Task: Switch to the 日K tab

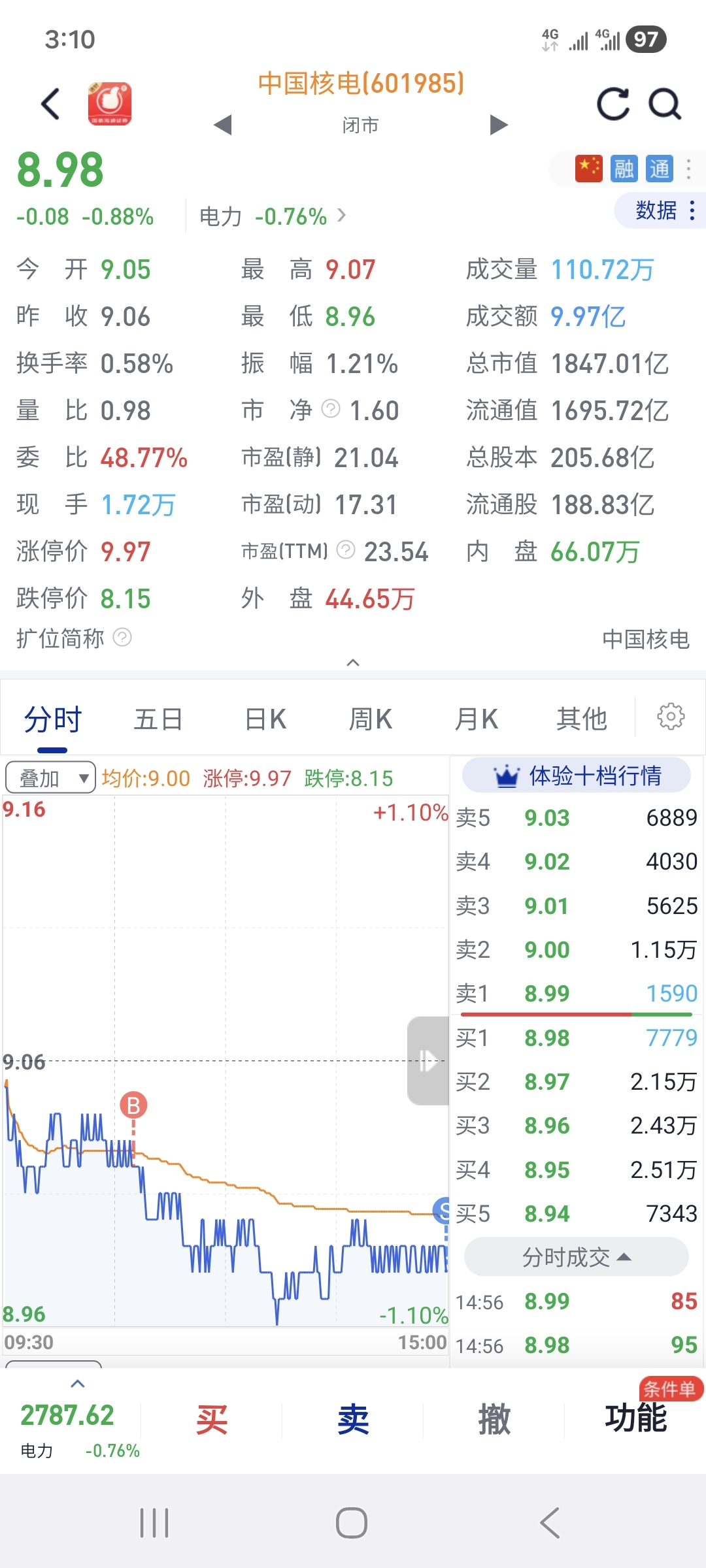Action: pyautogui.click(x=265, y=719)
